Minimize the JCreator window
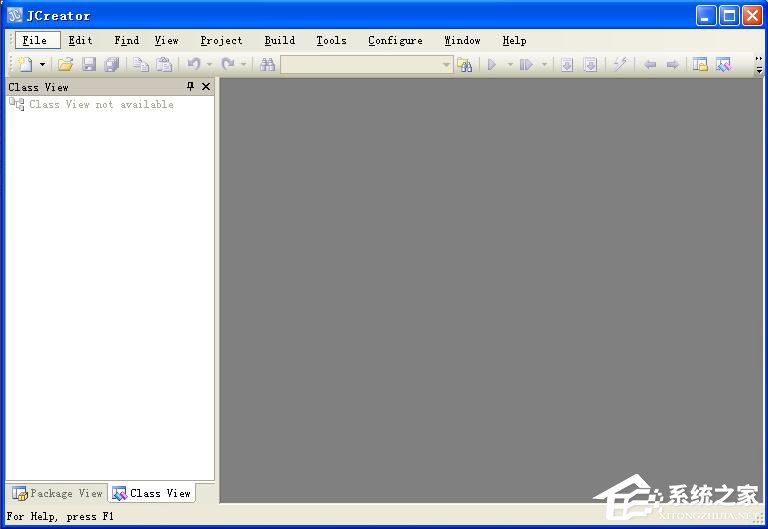The width and height of the screenshot is (768, 529). [706, 16]
